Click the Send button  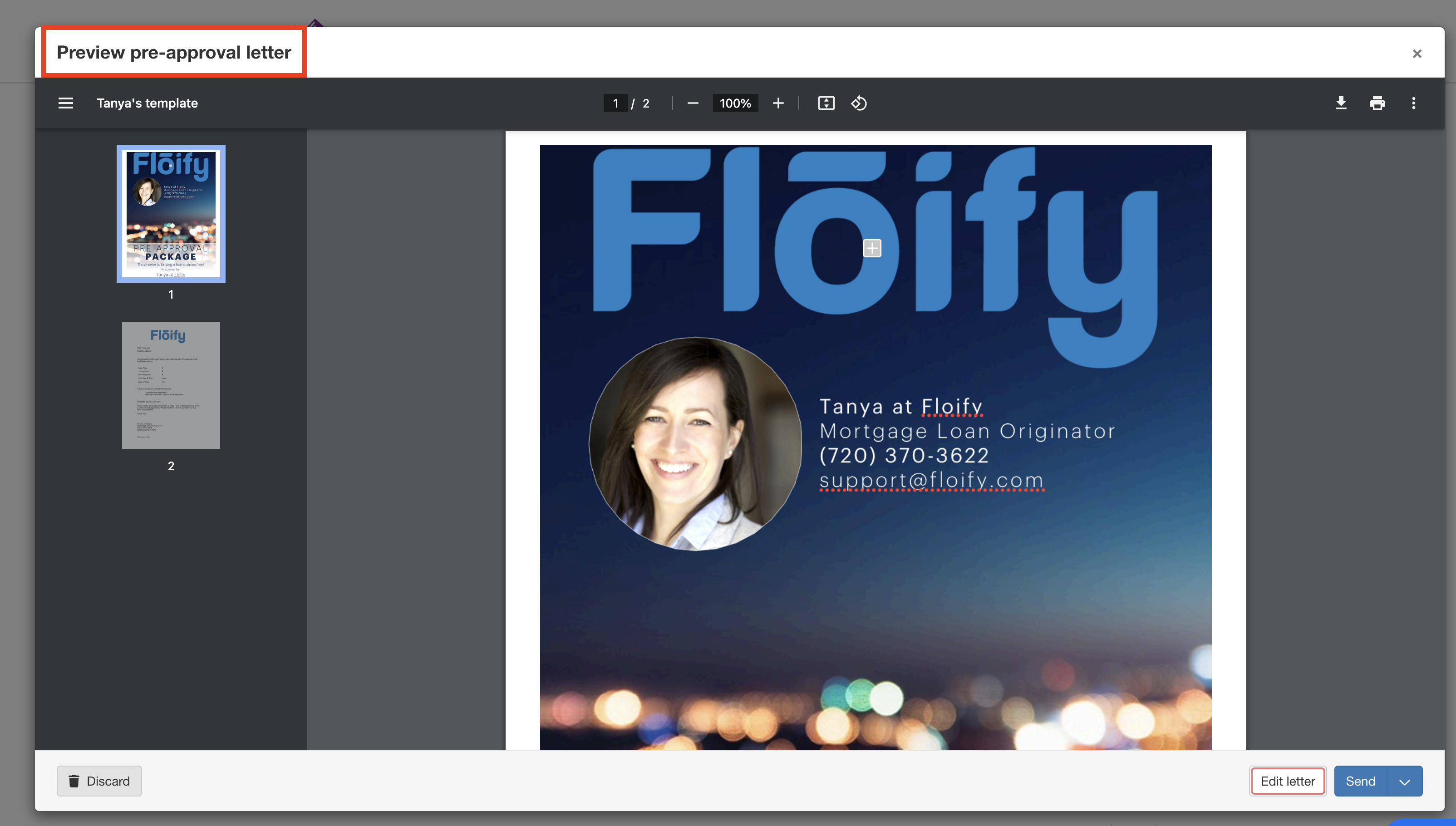[x=1360, y=782]
